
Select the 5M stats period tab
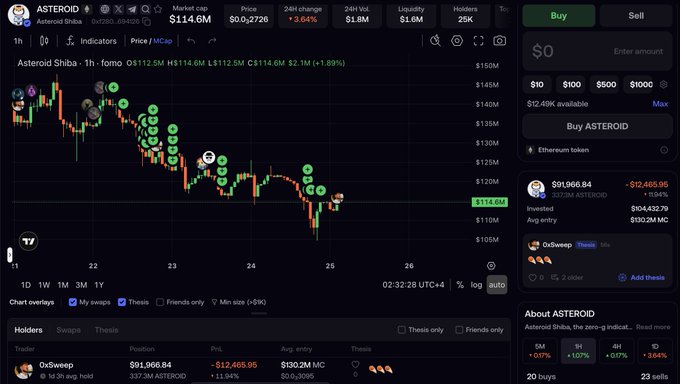pyautogui.click(x=540, y=351)
